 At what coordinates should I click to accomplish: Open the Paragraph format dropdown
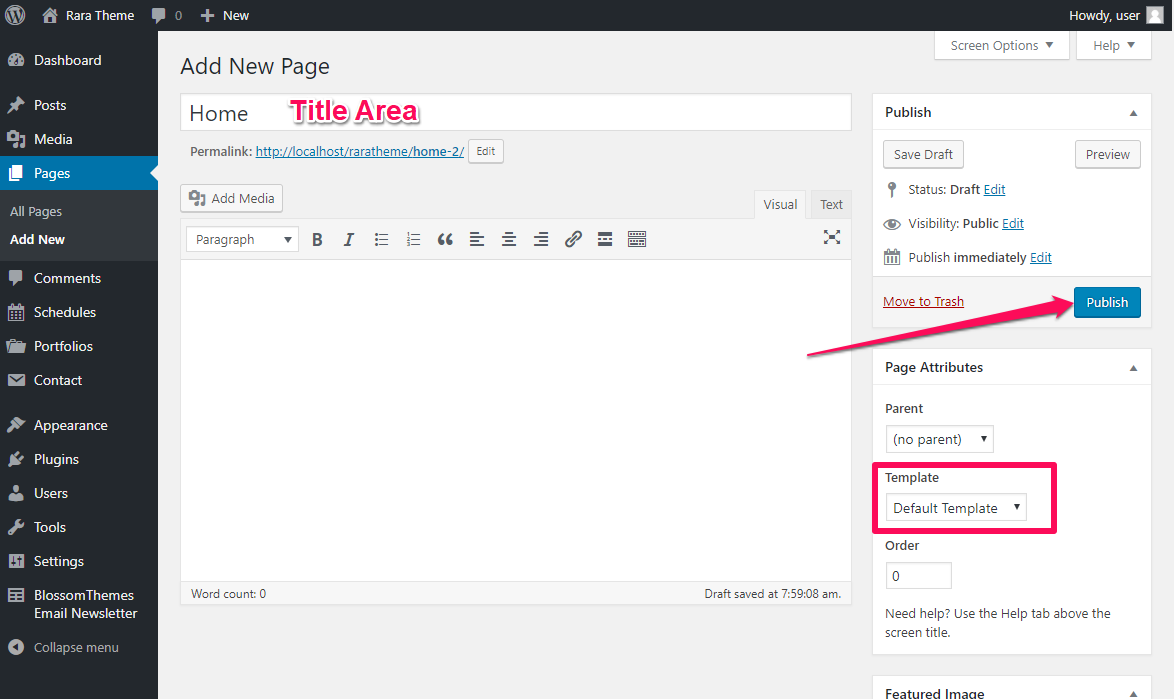click(243, 239)
